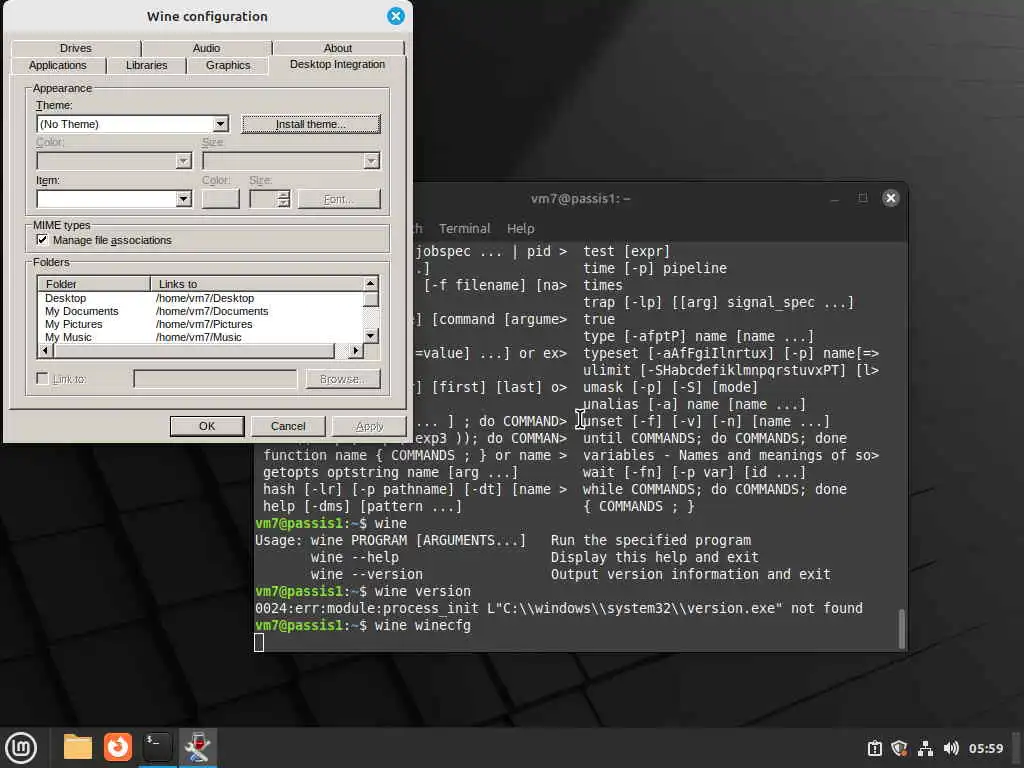Open the network connections tray icon
This screenshot has height=768, width=1024.
[x=925, y=748]
